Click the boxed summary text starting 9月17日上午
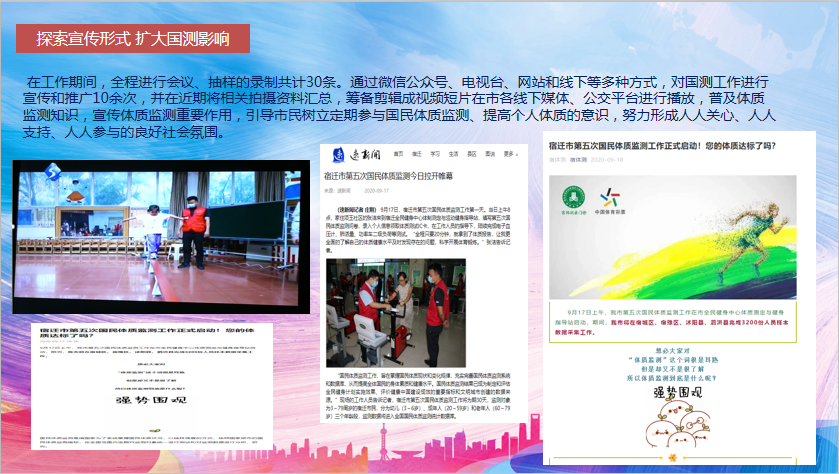This screenshot has width=839, height=474. click(673, 322)
